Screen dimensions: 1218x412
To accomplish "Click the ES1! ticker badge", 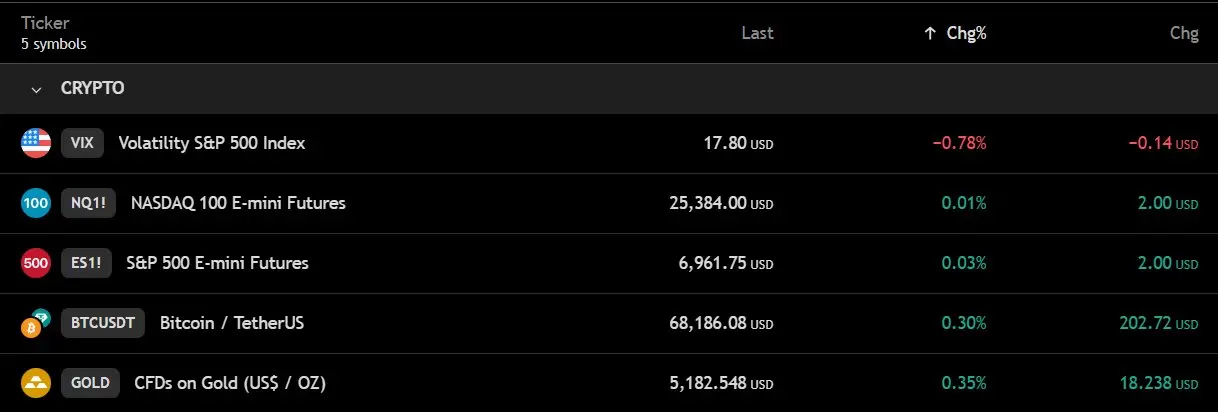I will pyautogui.click(x=86, y=263).
